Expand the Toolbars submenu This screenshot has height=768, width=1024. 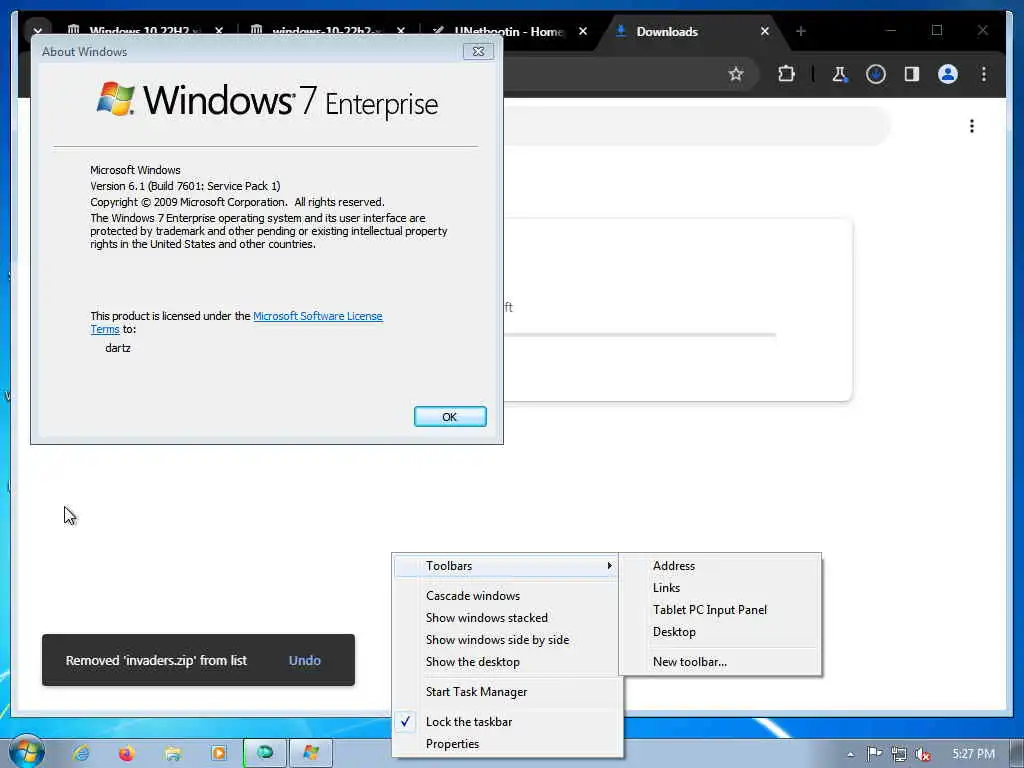[x=507, y=566]
